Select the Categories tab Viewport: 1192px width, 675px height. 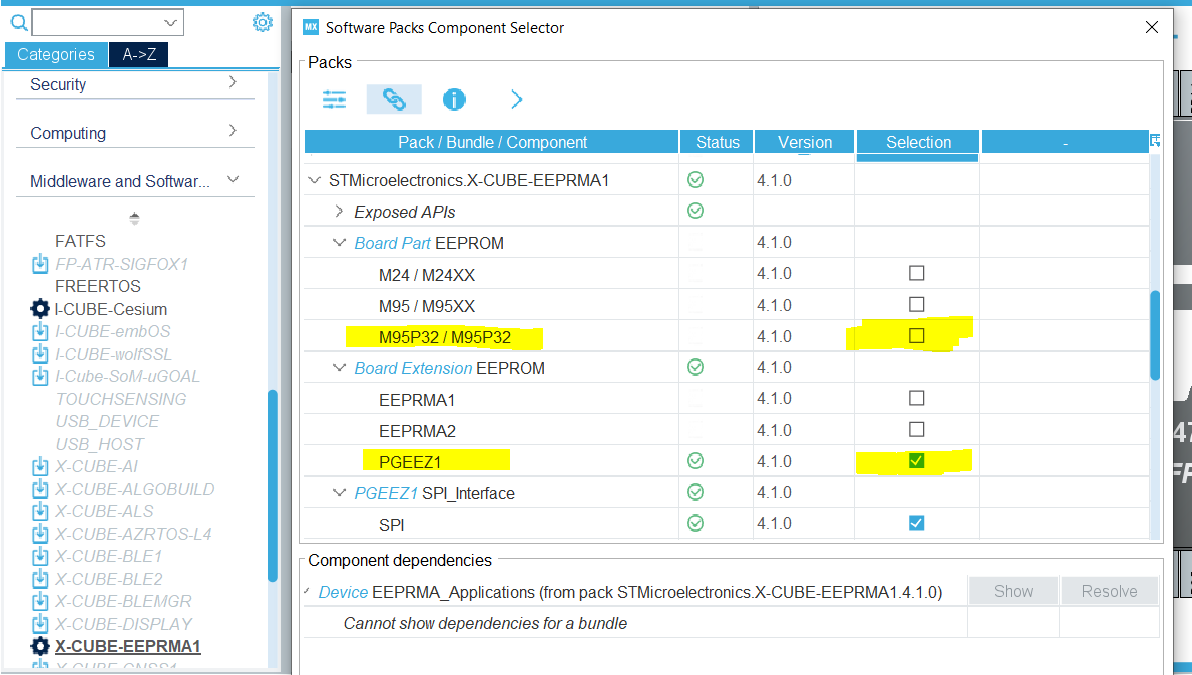(x=56, y=55)
